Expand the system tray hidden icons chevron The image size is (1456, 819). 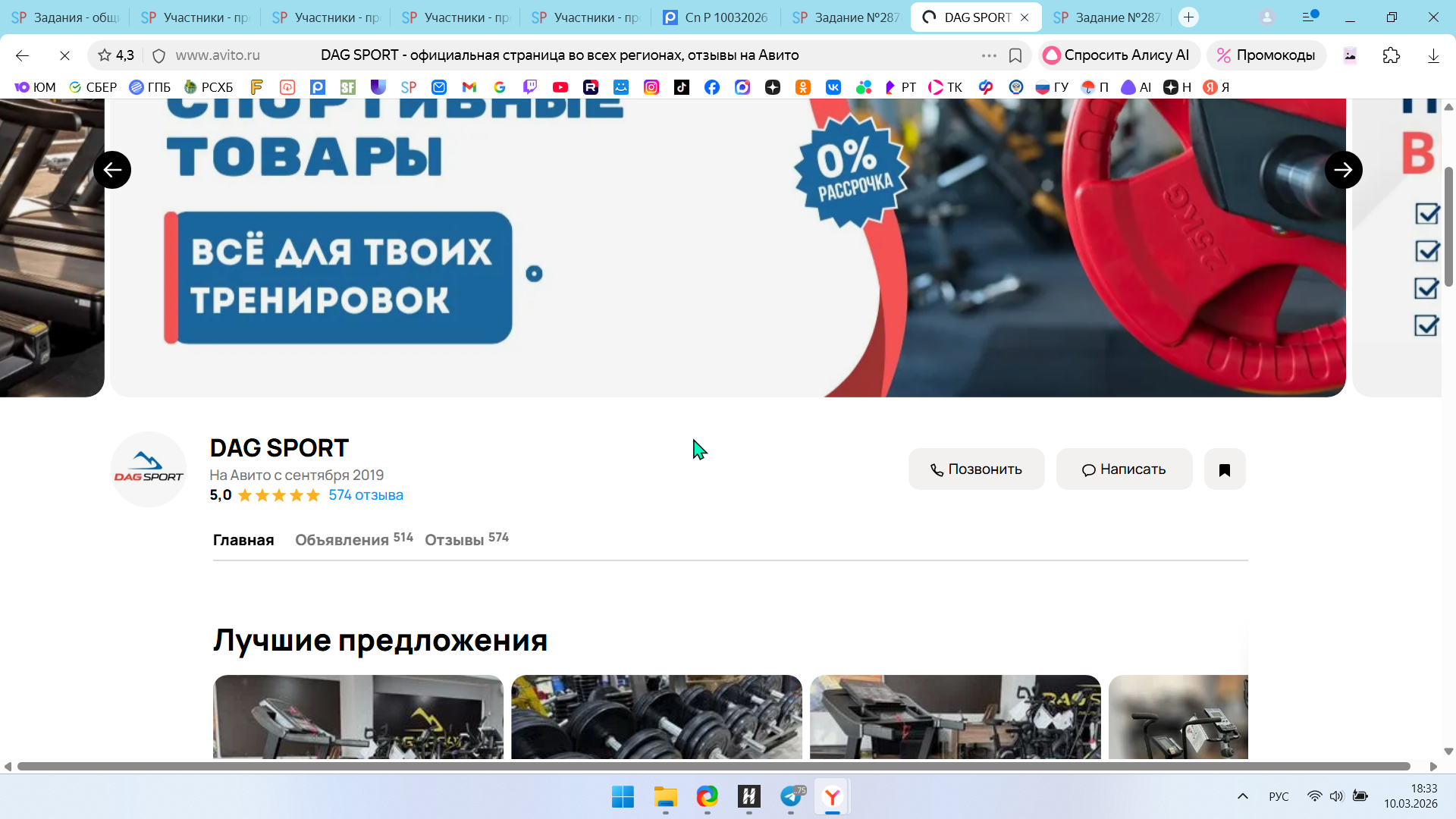(1242, 796)
